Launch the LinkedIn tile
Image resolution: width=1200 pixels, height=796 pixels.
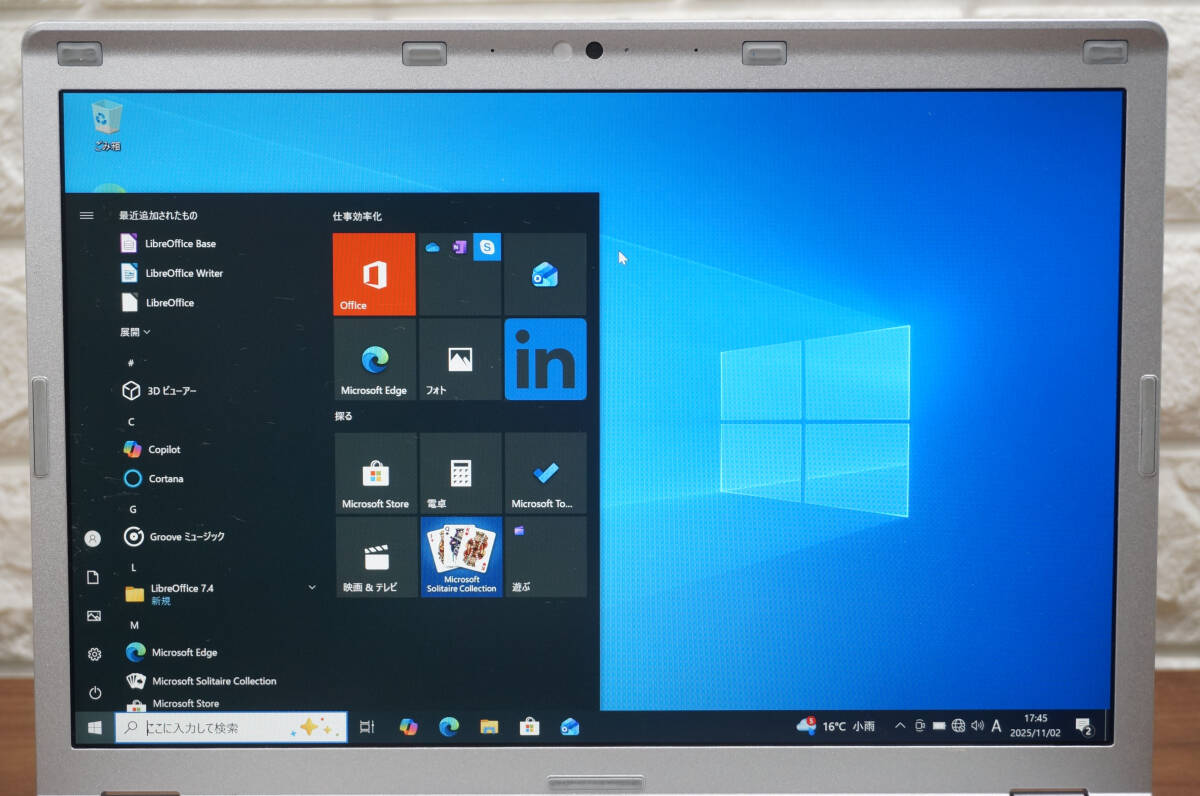click(x=545, y=359)
